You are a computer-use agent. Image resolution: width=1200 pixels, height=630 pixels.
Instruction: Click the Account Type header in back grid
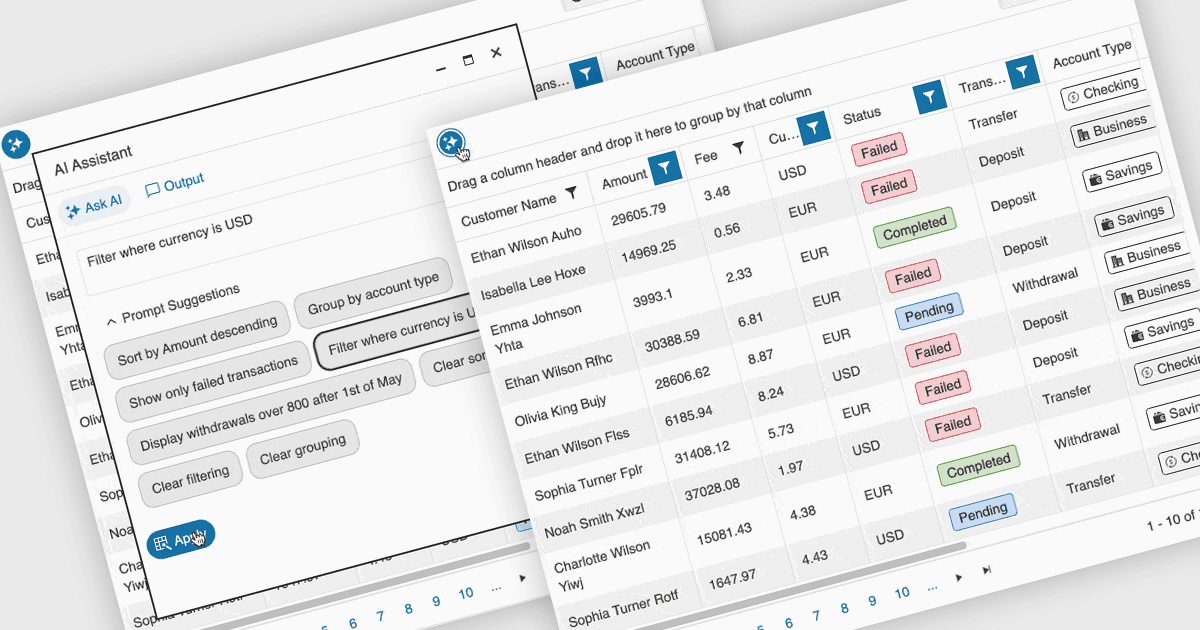(655, 55)
